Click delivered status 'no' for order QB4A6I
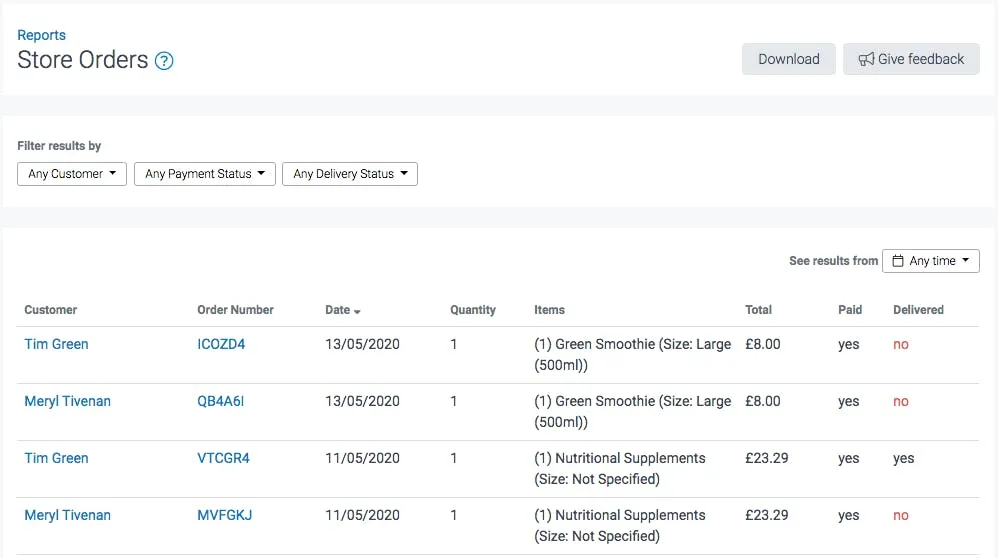998x558 pixels. (x=901, y=401)
